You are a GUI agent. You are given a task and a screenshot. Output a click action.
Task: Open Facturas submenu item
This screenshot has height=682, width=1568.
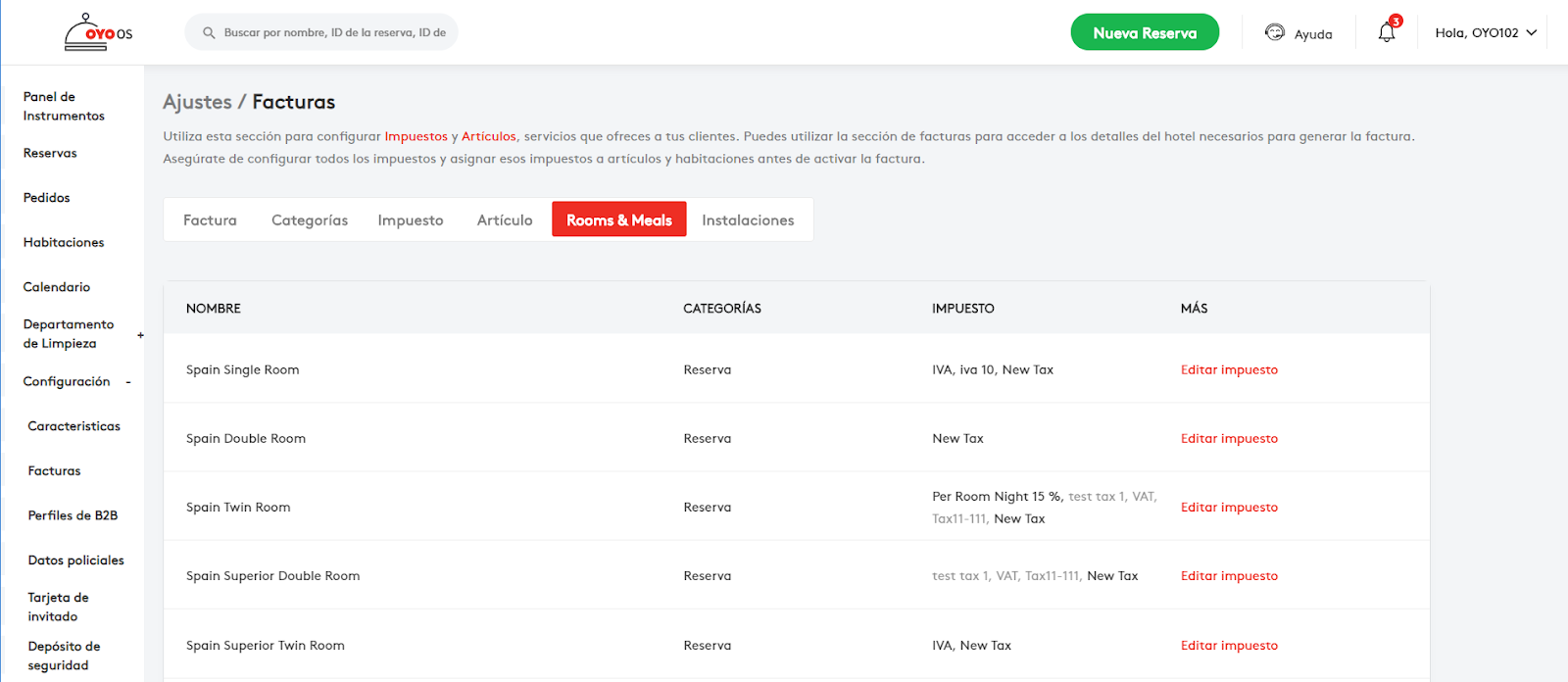(x=55, y=471)
